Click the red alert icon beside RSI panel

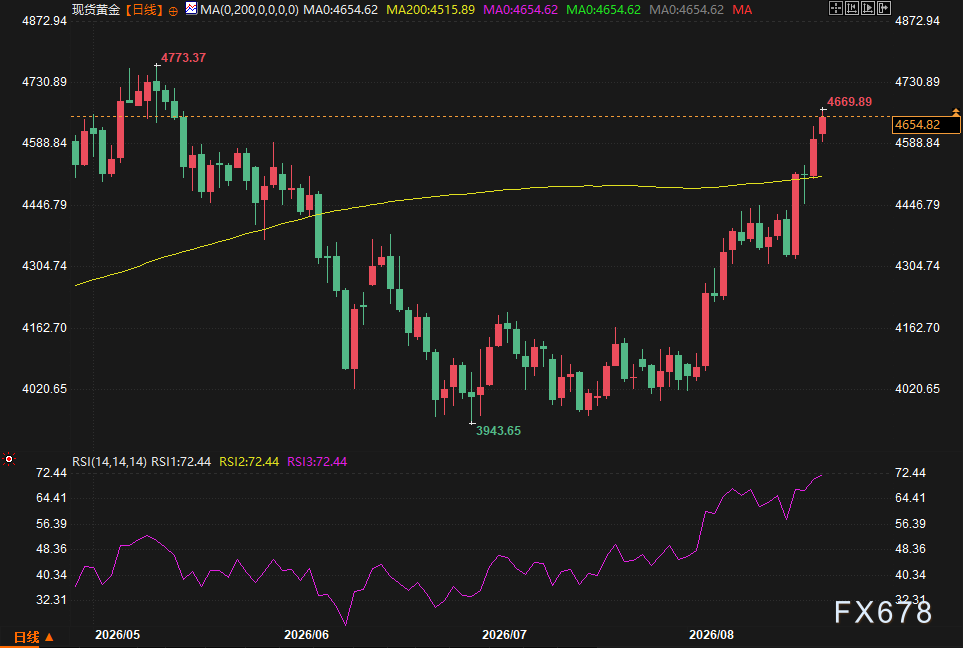[x=9, y=459]
